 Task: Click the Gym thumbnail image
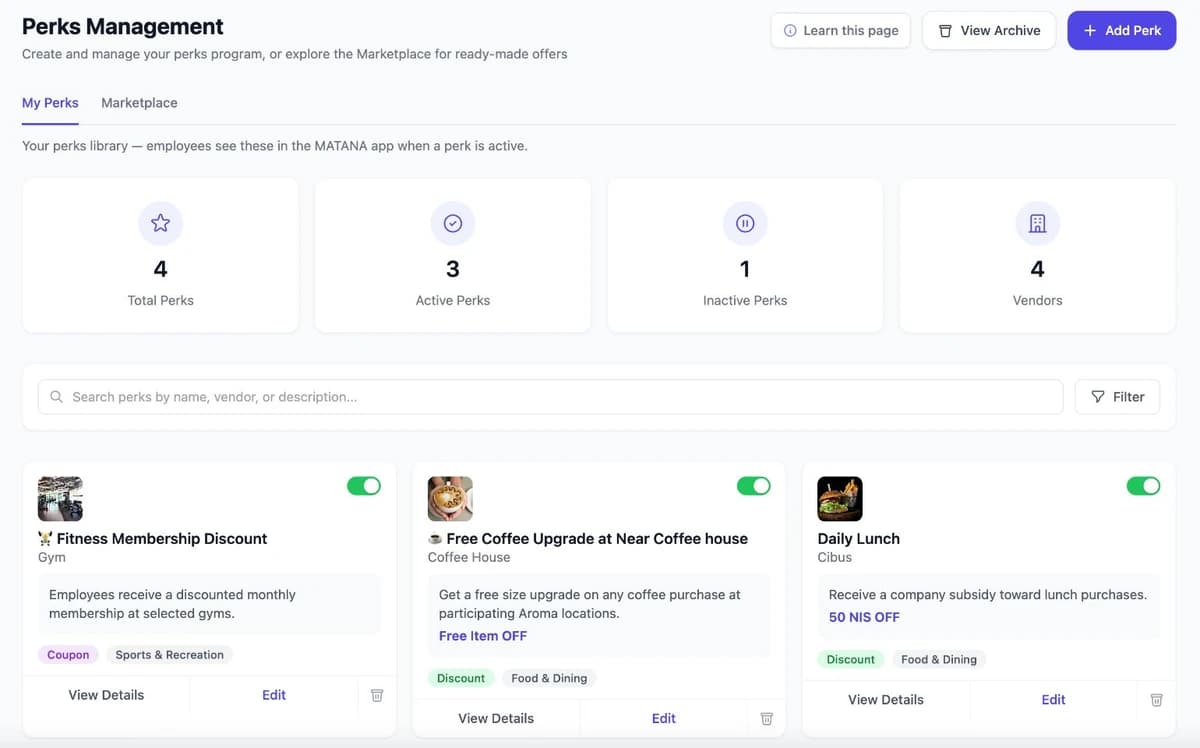(x=60, y=499)
